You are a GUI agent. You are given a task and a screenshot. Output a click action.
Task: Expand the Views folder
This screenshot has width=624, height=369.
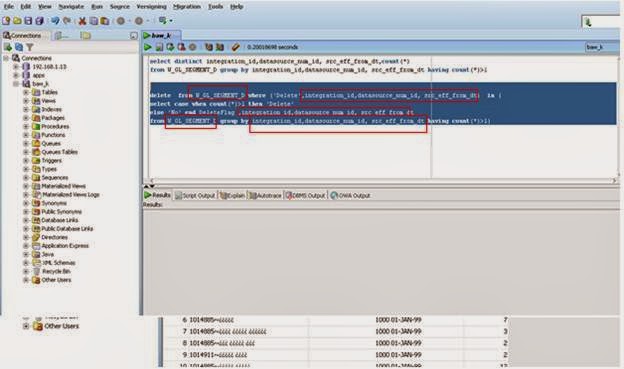pyautogui.click(x=26, y=101)
